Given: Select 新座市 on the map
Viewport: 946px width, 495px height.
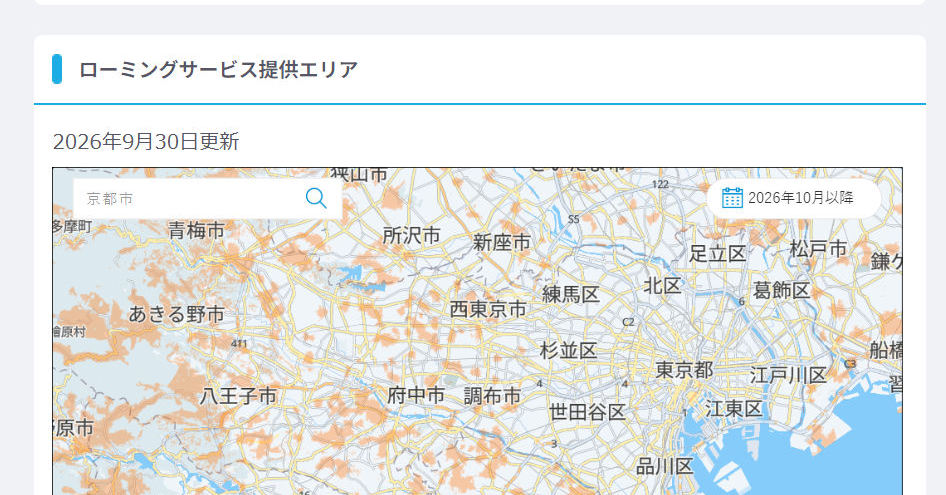Looking at the screenshot, I should tap(501, 242).
